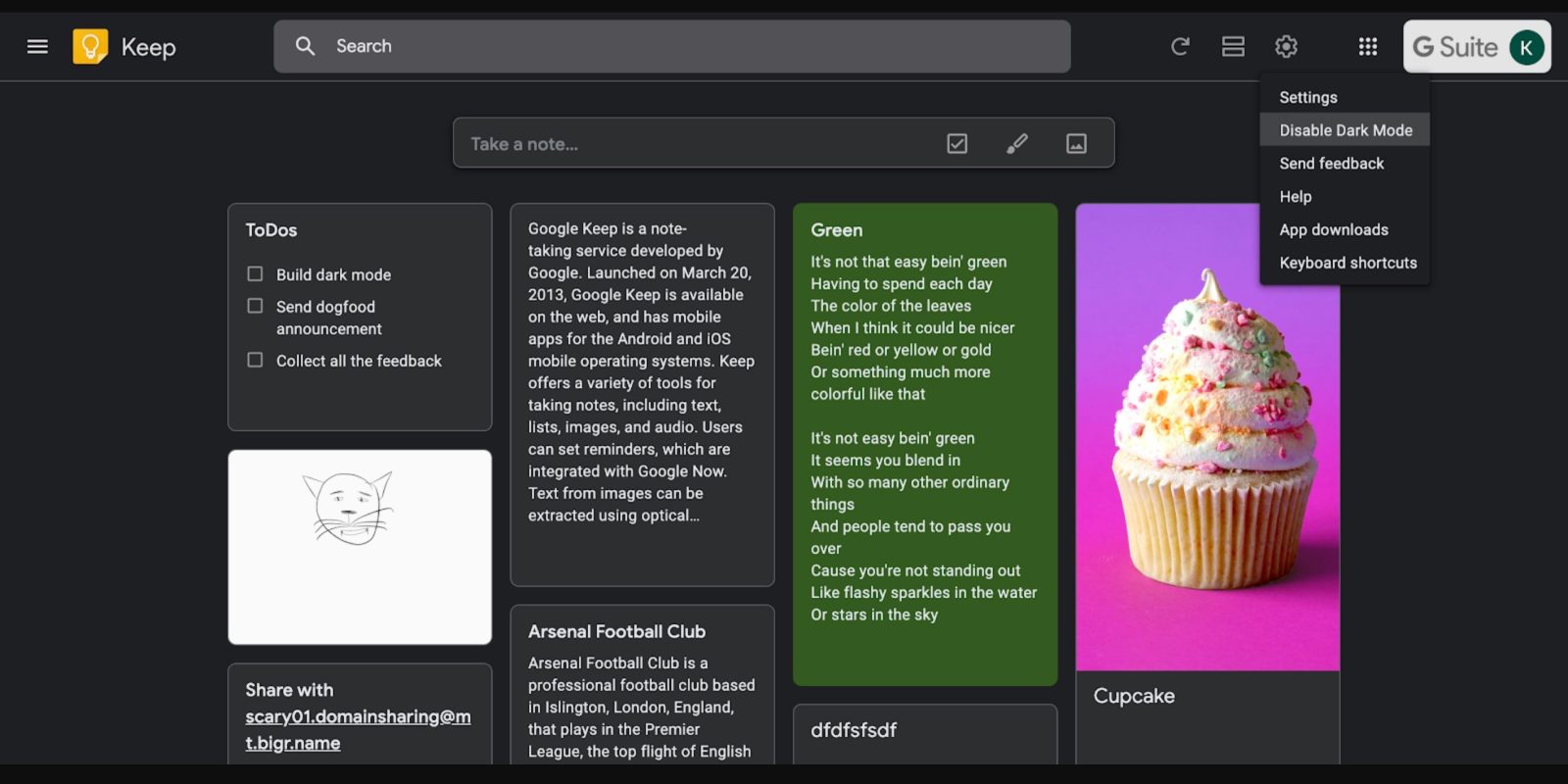
Task: Open the scary01 domainsharing email link
Action: 358,729
